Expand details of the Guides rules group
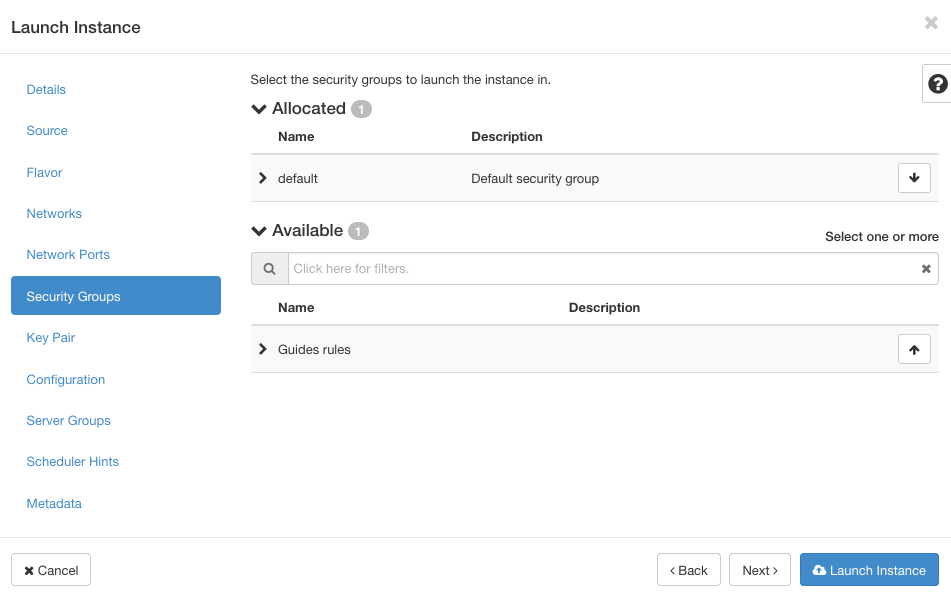This screenshot has height=597, width=951. tap(262, 349)
